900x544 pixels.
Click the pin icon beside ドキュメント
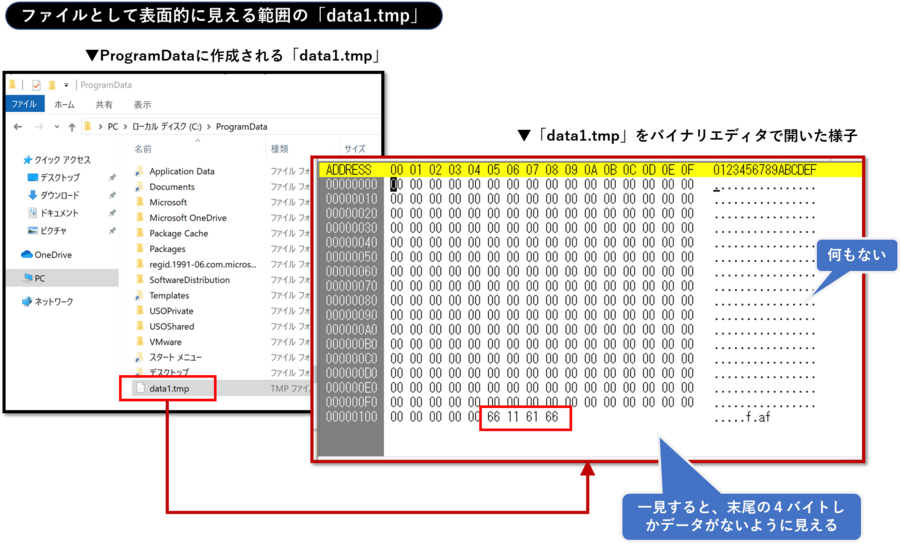coord(112,213)
